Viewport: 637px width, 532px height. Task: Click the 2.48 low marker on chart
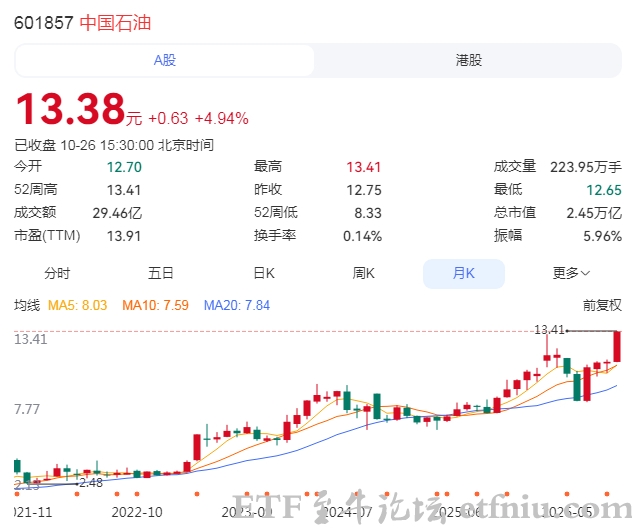coord(91,482)
